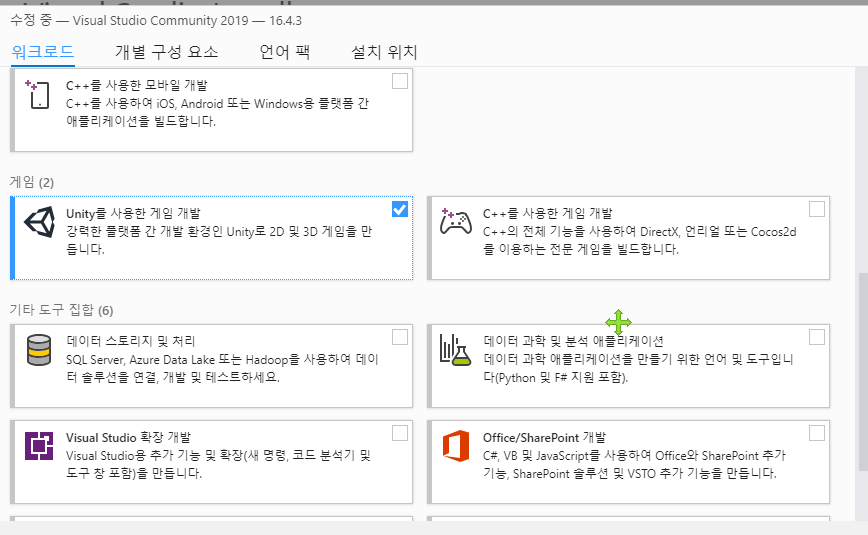Click the DirectX, 언리얼 또는 Cocos2d description text

tap(639, 240)
